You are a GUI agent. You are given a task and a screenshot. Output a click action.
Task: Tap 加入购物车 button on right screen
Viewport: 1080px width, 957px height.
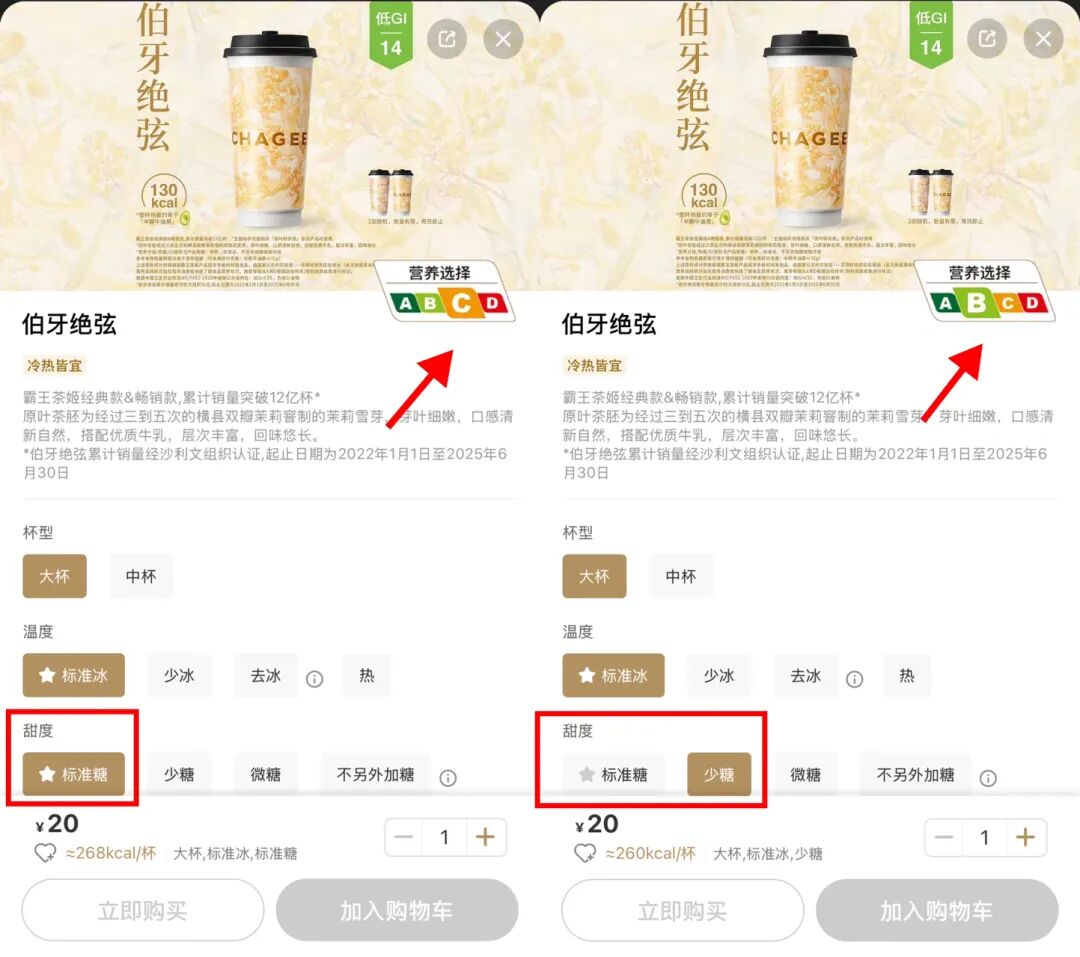click(x=937, y=910)
